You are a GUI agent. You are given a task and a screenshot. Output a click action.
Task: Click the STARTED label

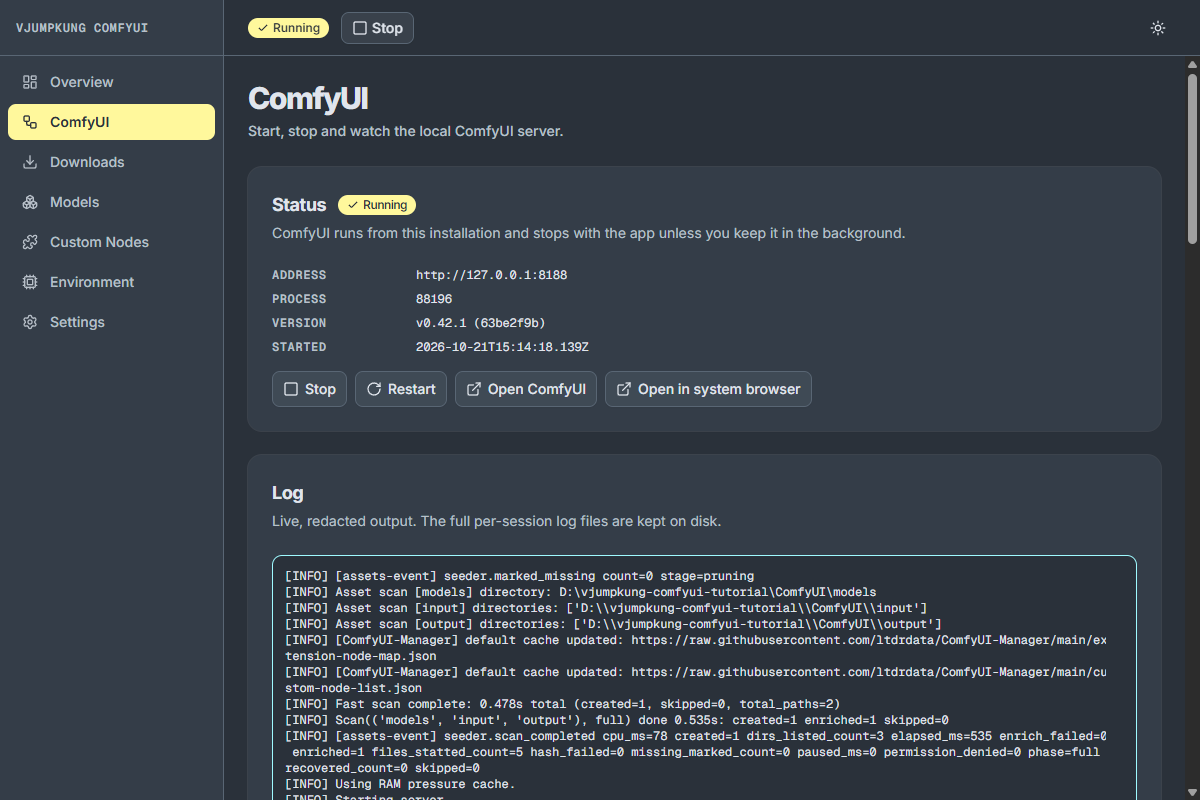click(299, 347)
